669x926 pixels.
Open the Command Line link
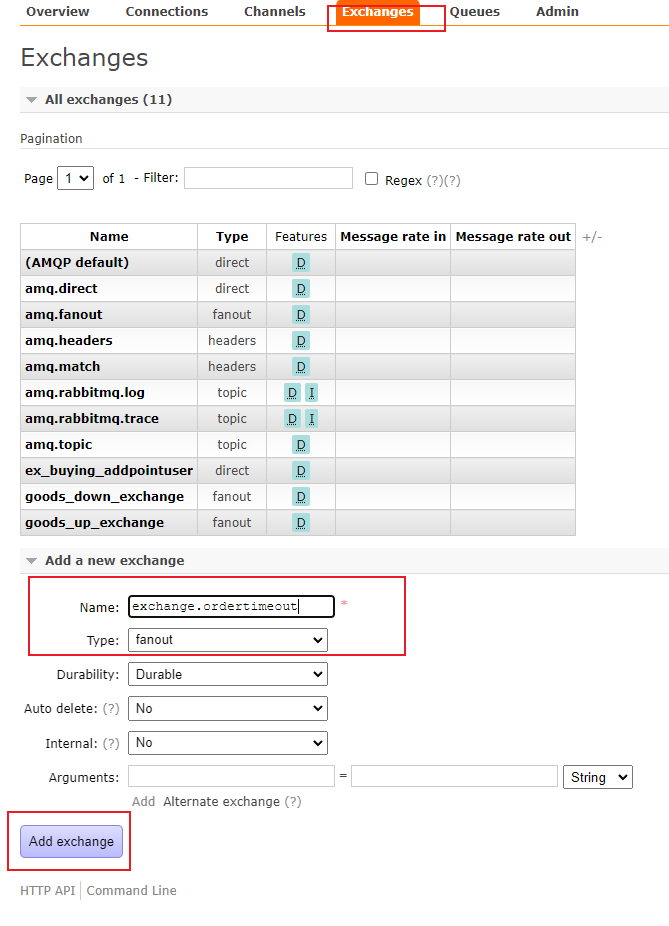click(131, 890)
